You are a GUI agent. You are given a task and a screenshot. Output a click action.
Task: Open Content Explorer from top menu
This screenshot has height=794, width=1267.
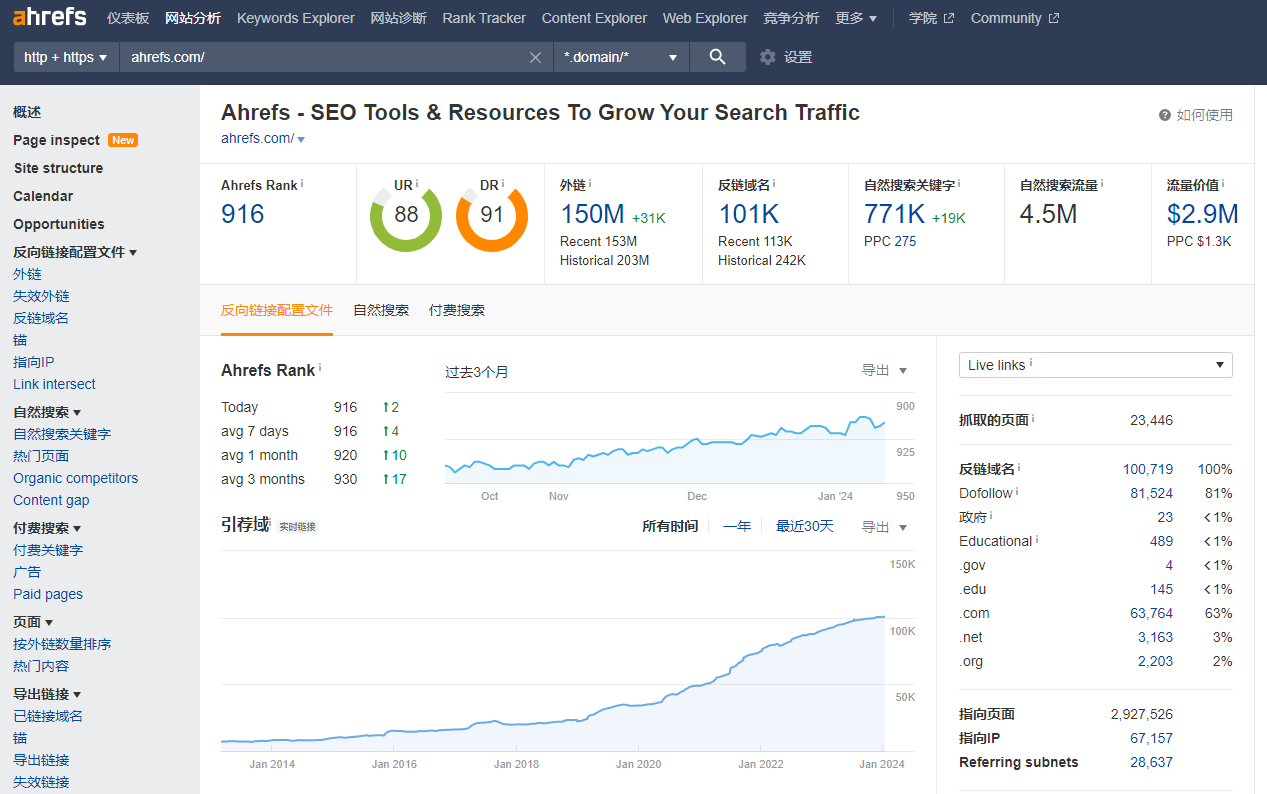pos(594,18)
